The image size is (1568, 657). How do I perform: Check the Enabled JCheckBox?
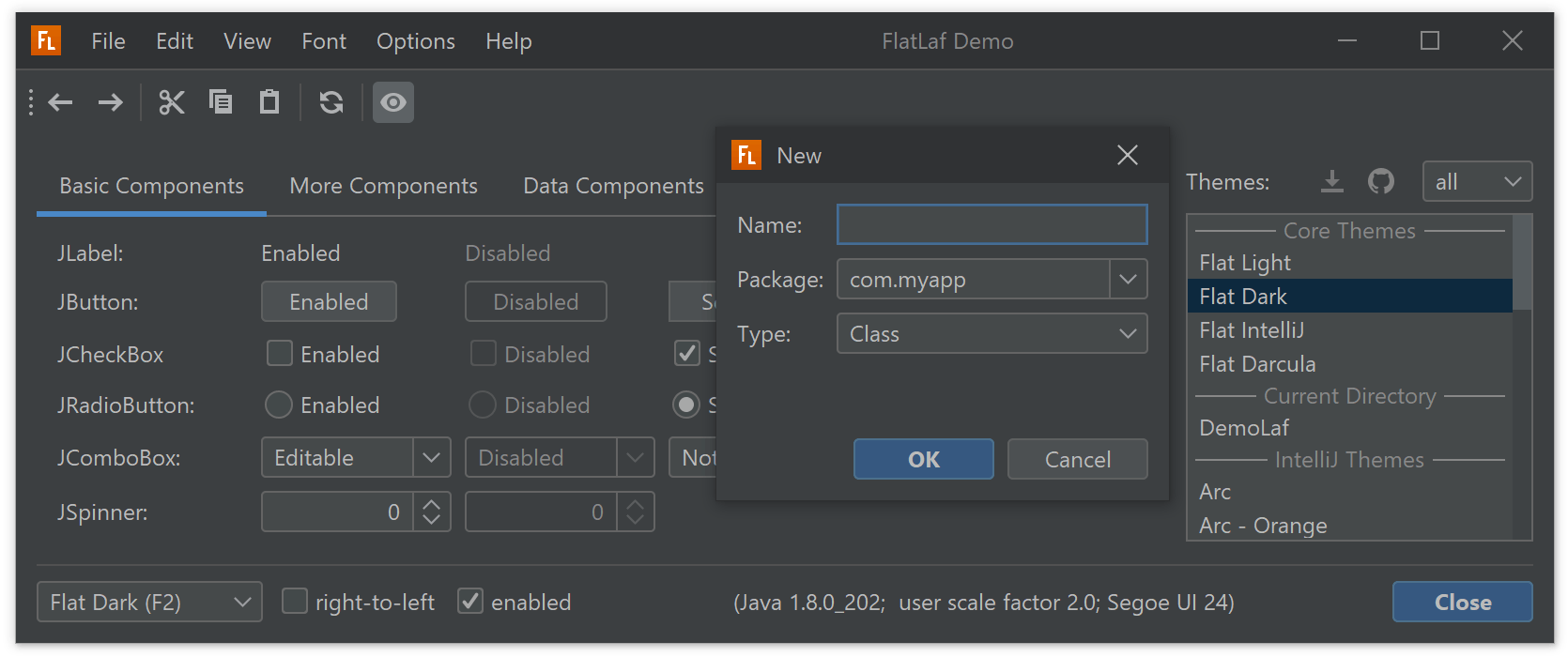tap(280, 353)
